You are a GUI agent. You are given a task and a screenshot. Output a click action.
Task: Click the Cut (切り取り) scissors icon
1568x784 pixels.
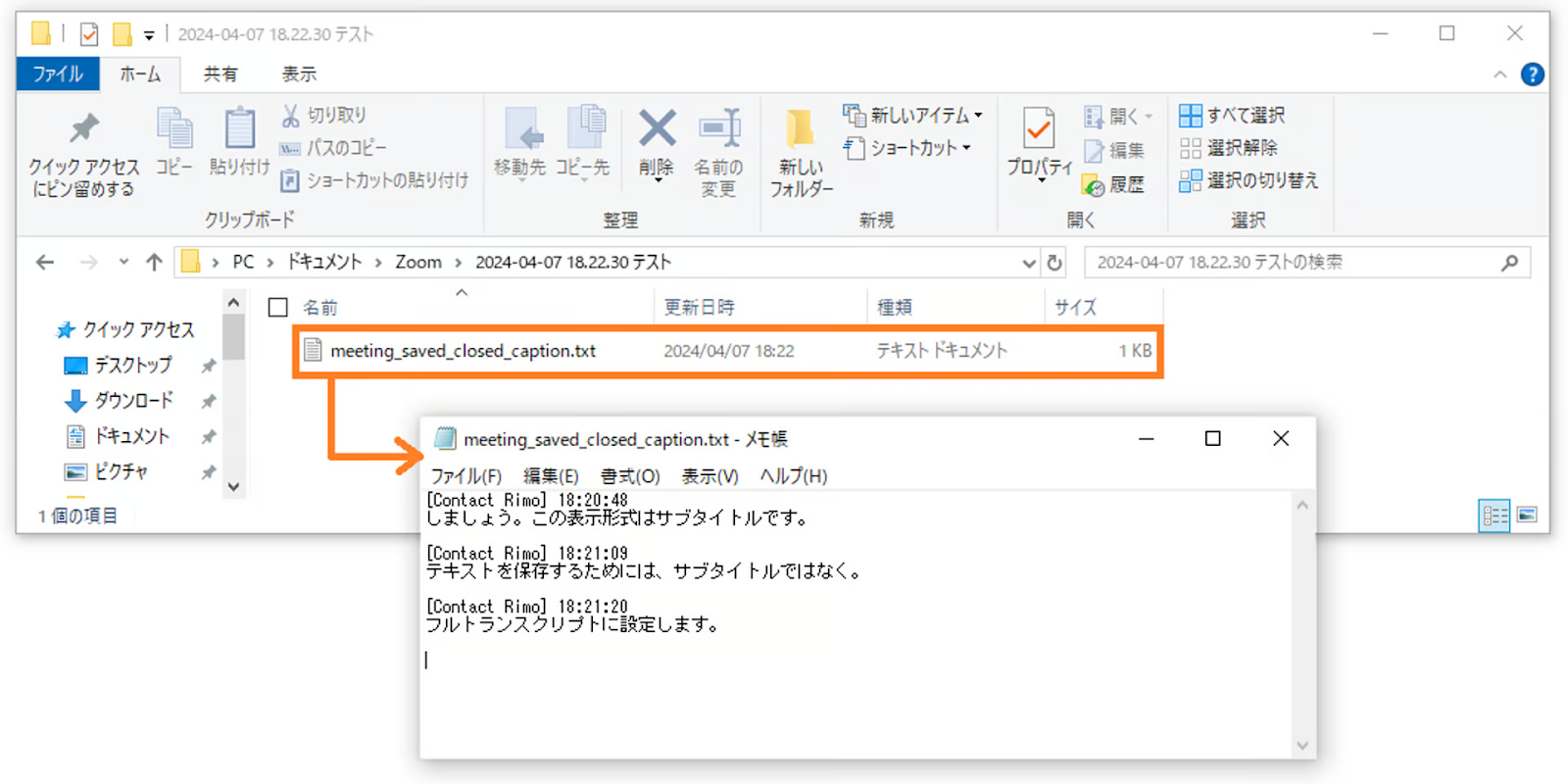[291, 116]
